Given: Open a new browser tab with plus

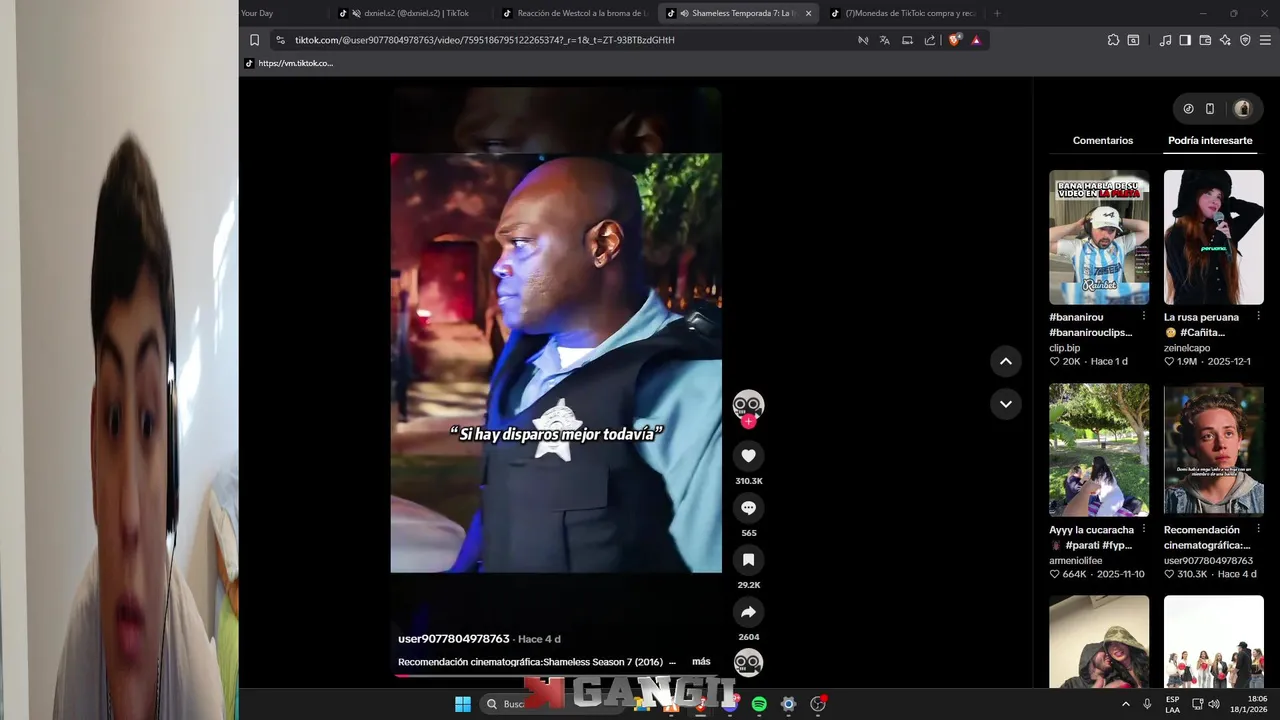Looking at the screenshot, I should [x=997, y=13].
